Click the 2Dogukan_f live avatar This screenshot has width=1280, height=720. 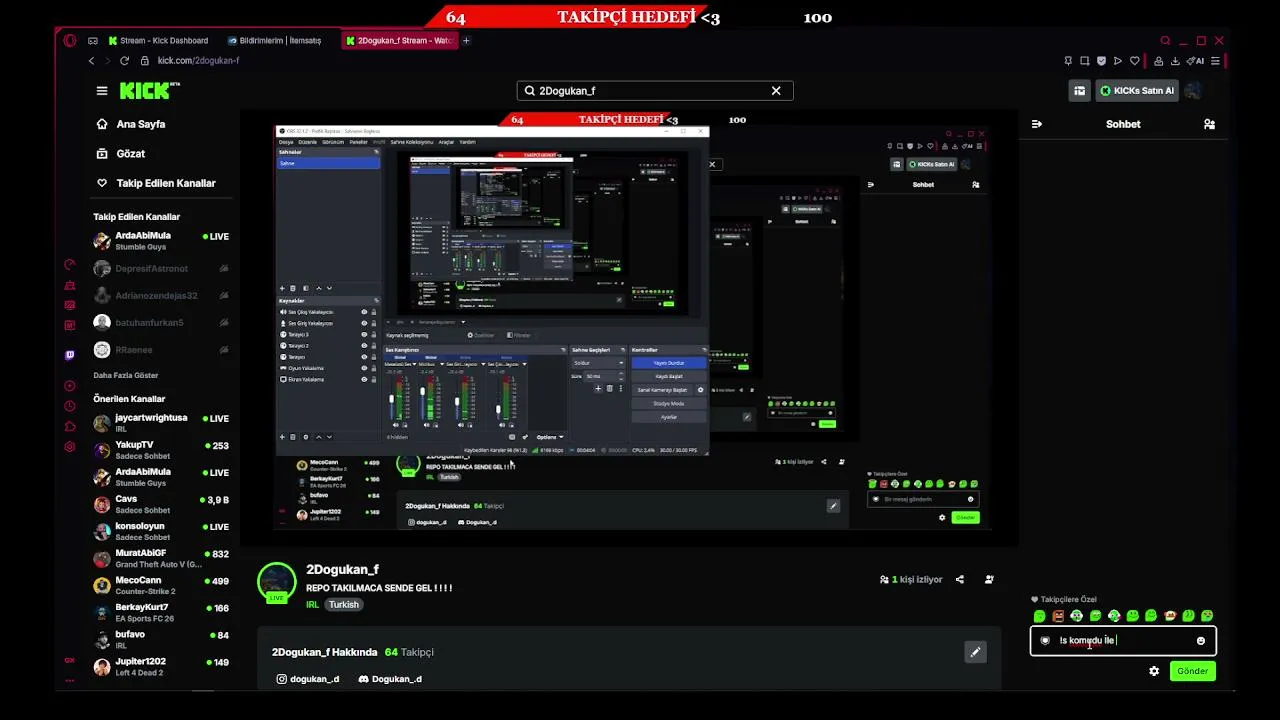pyautogui.click(x=277, y=583)
